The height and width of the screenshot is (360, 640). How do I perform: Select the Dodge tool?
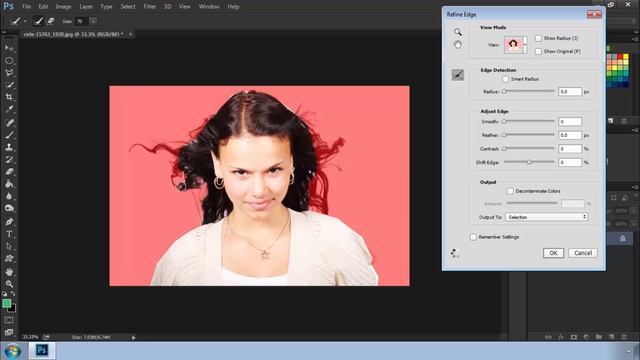coord(9,208)
